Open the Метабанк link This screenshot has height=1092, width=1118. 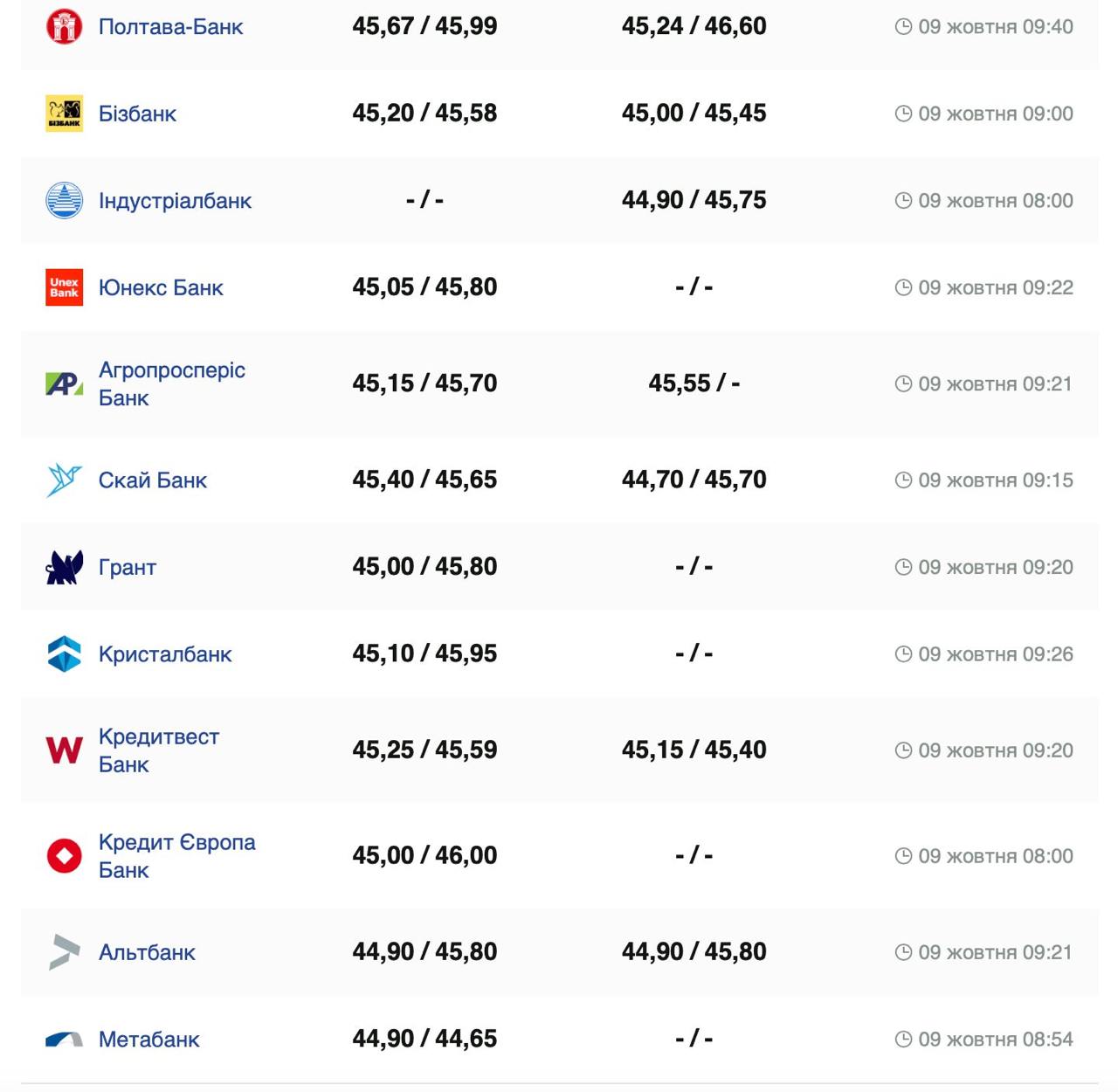click(149, 1040)
